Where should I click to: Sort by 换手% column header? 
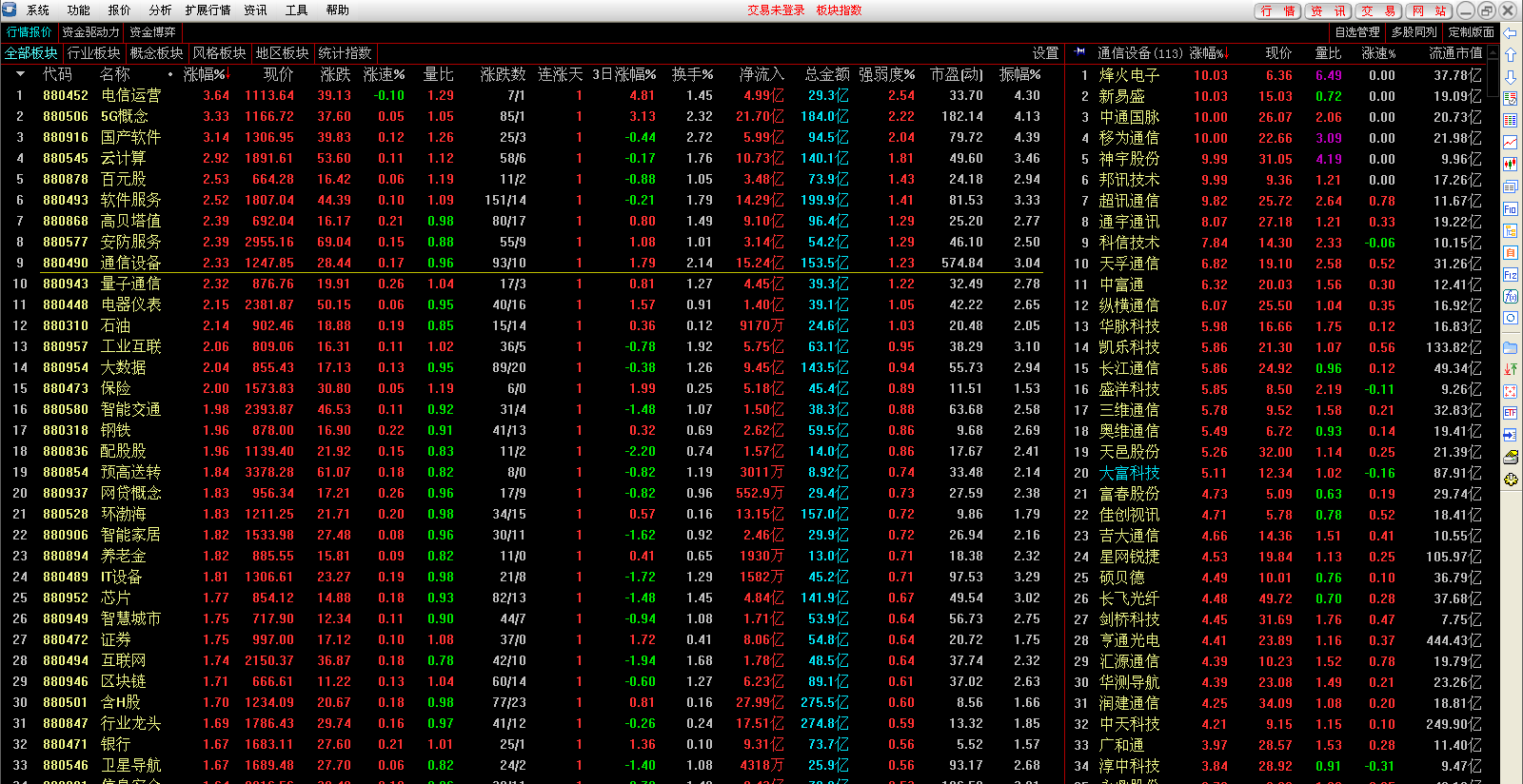(692, 74)
